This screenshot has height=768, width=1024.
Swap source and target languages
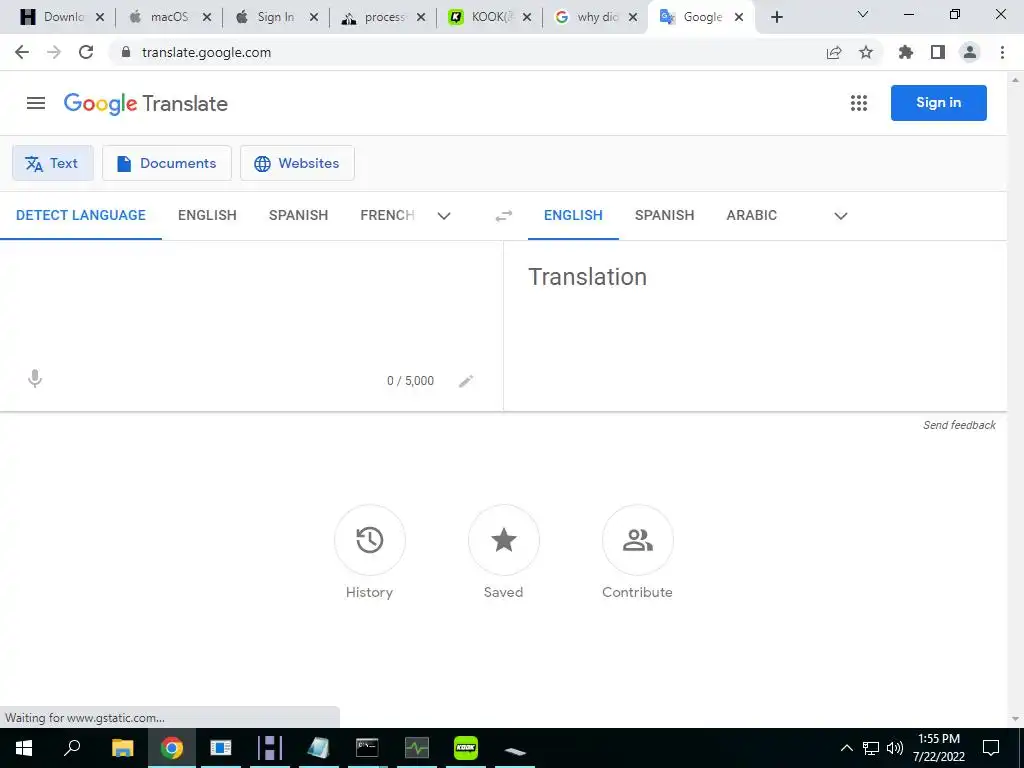coord(504,216)
